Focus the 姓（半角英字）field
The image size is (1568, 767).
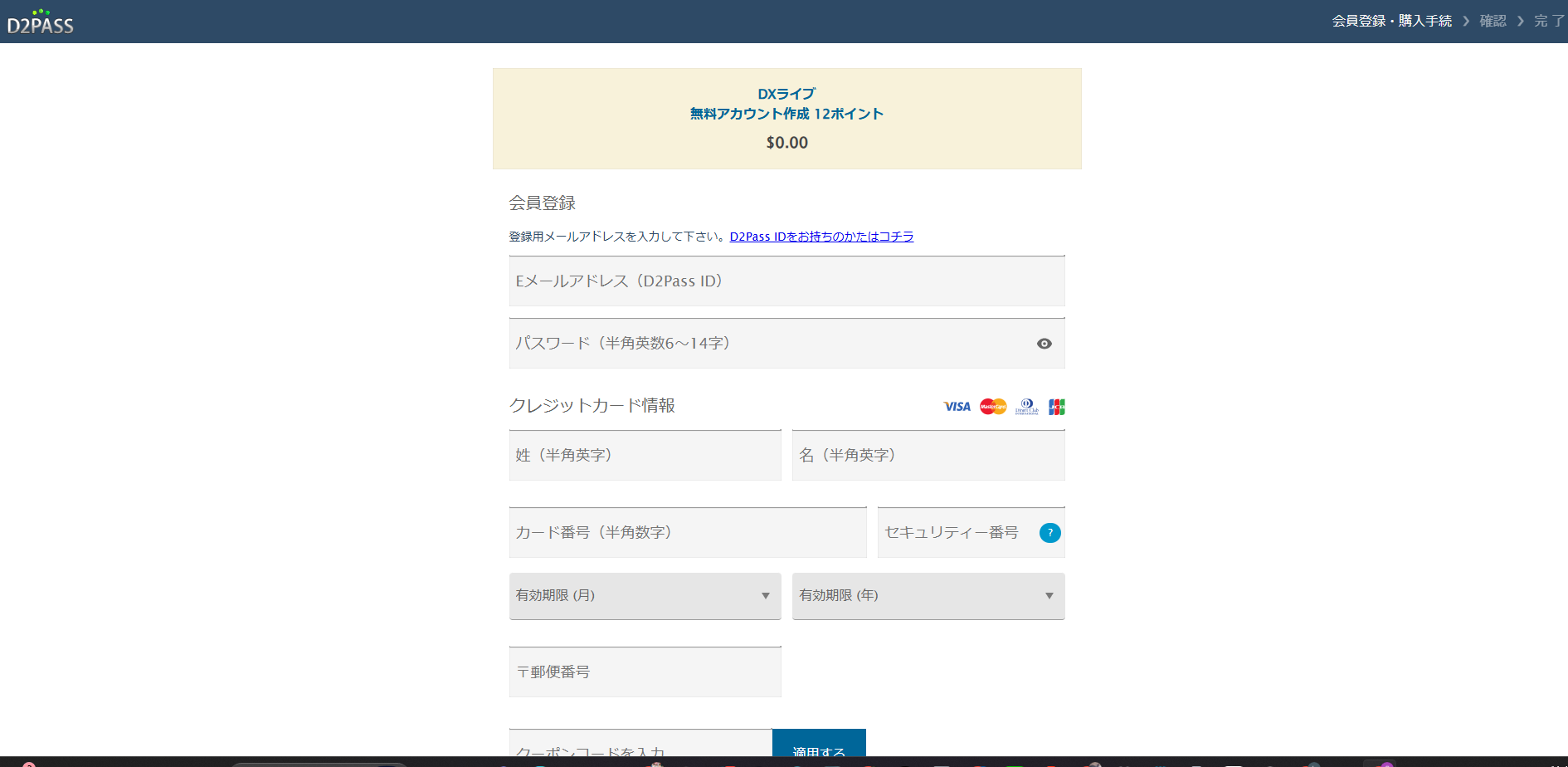click(645, 456)
